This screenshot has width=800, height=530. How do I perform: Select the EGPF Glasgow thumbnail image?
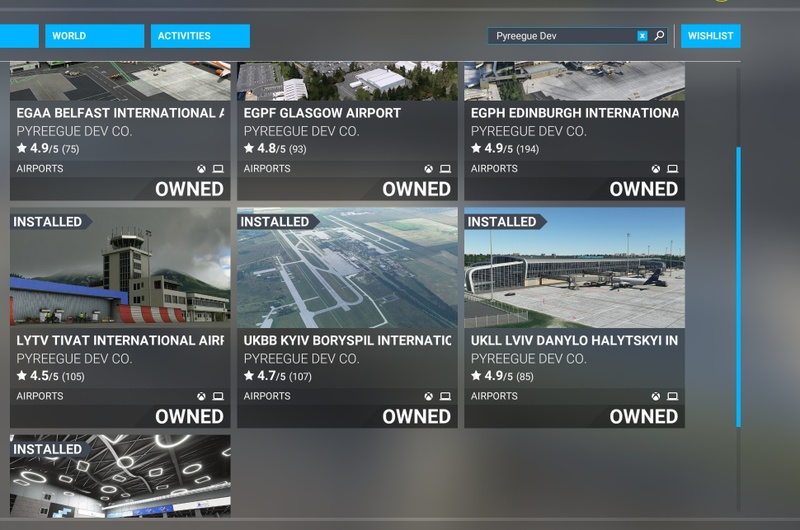click(x=347, y=81)
